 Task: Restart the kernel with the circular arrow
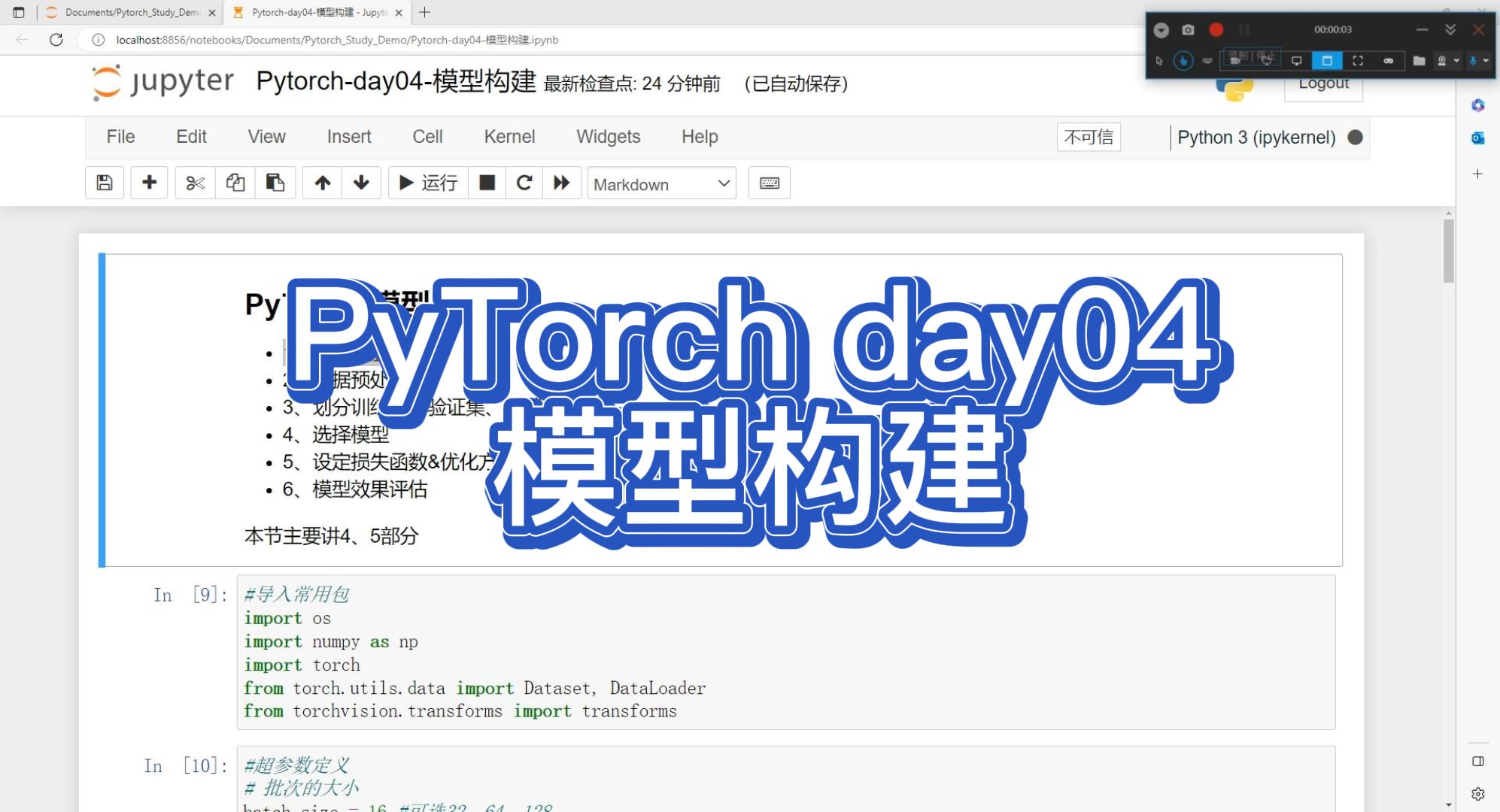coord(524,183)
